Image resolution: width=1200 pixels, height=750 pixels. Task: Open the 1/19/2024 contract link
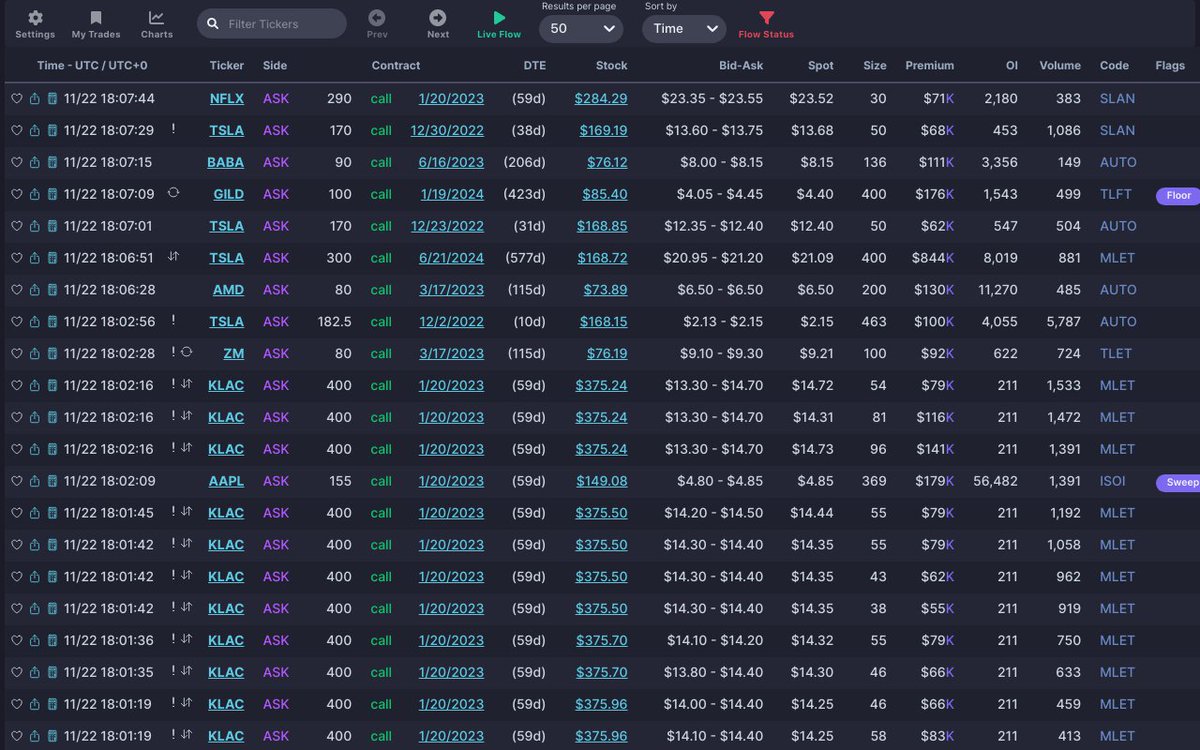[x=453, y=194]
